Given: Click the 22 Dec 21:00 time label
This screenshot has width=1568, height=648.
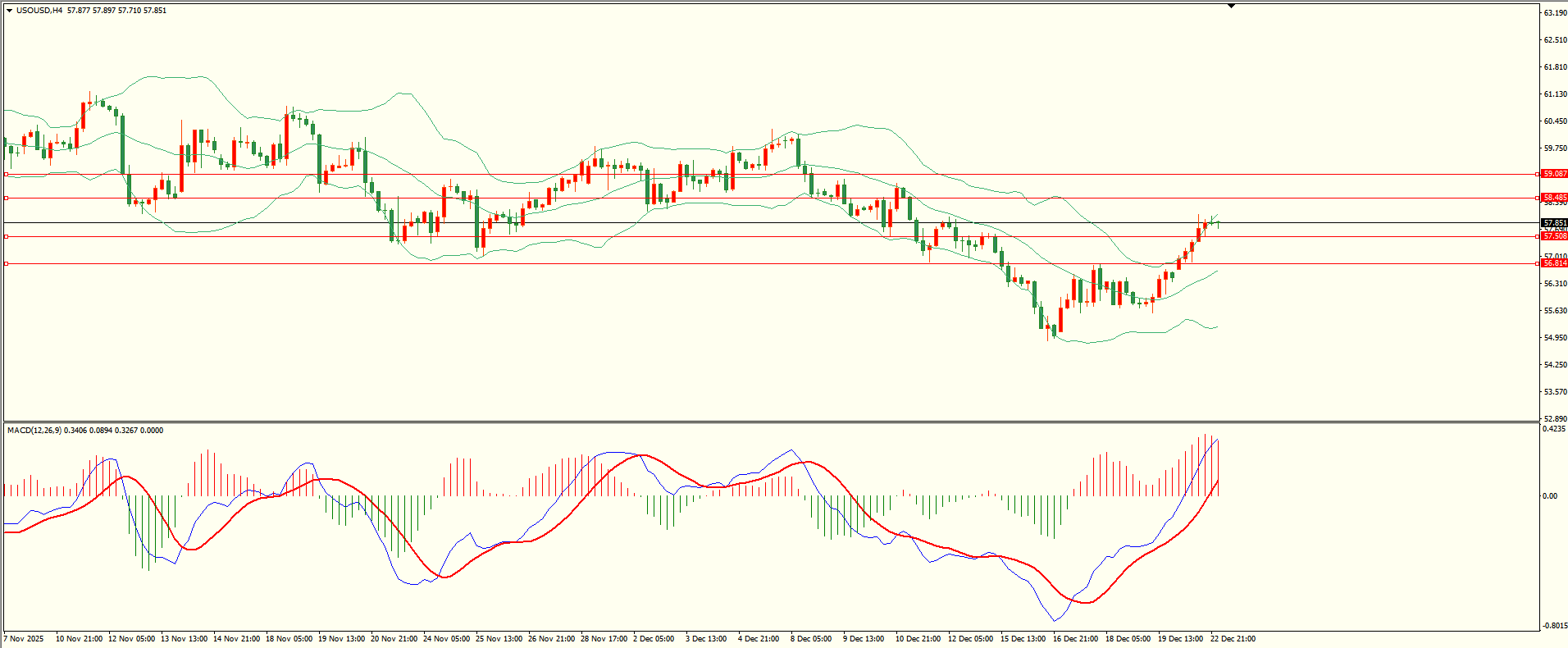Looking at the screenshot, I should coord(1233,639).
